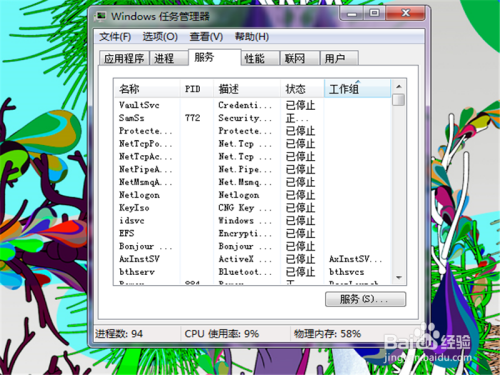The image size is (500, 375).
Task: Click the Bluetoot... description cell
Action: (245, 272)
